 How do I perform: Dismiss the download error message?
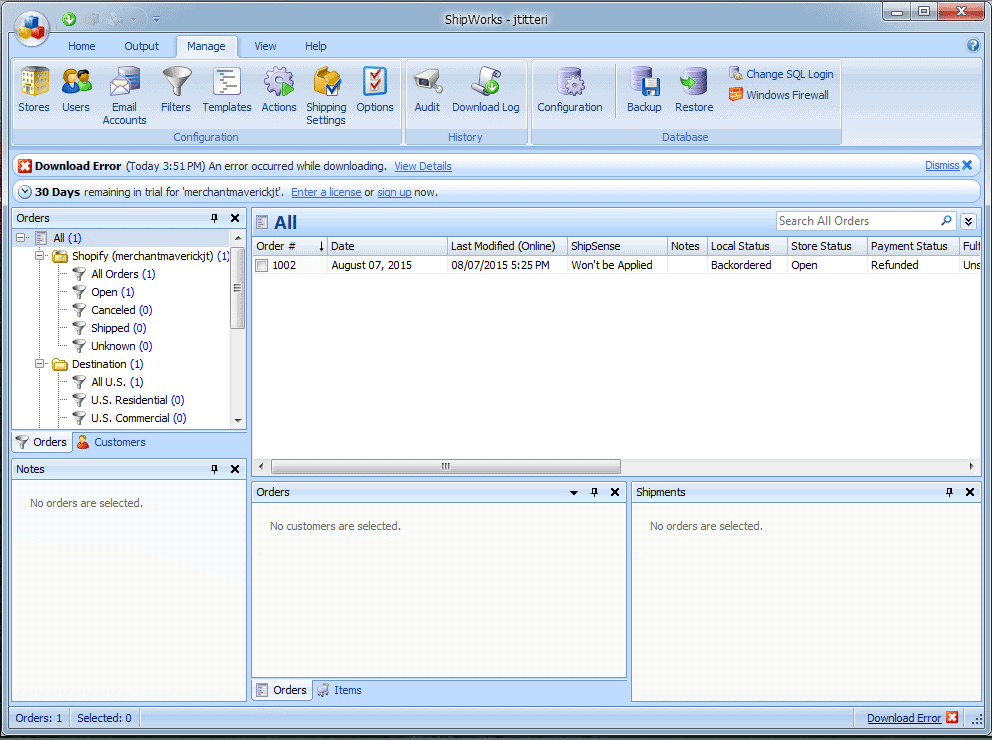coord(948,165)
